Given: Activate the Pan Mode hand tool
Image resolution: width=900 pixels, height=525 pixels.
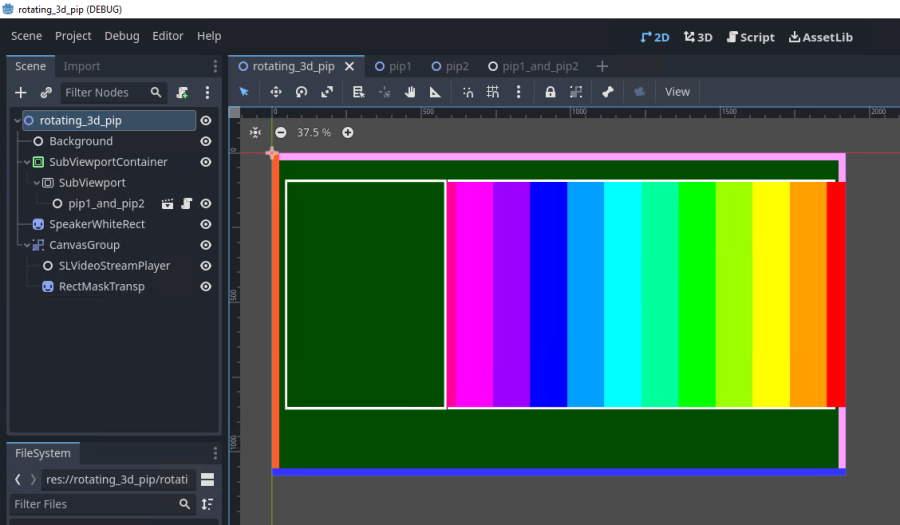Looking at the screenshot, I should 410,92.
